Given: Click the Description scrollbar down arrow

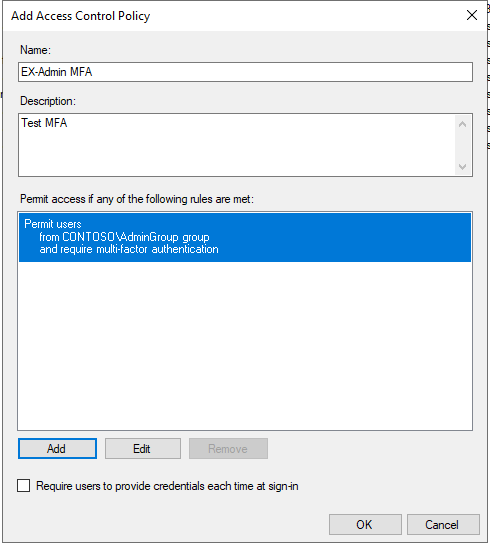Looking at the screenshot, I should coord(463,166).
